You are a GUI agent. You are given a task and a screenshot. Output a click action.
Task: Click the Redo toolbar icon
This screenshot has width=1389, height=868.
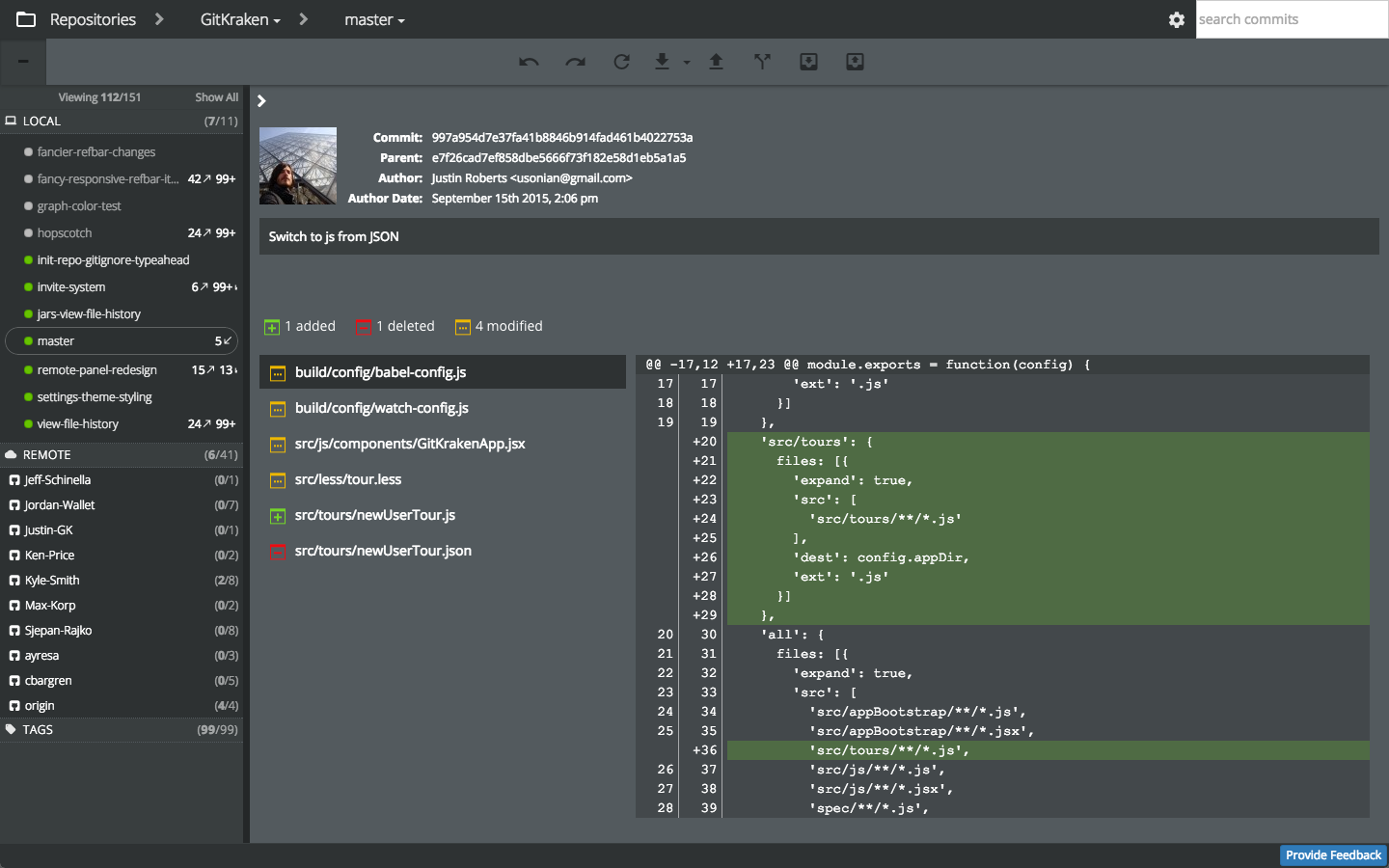click(x=575, y=62)
